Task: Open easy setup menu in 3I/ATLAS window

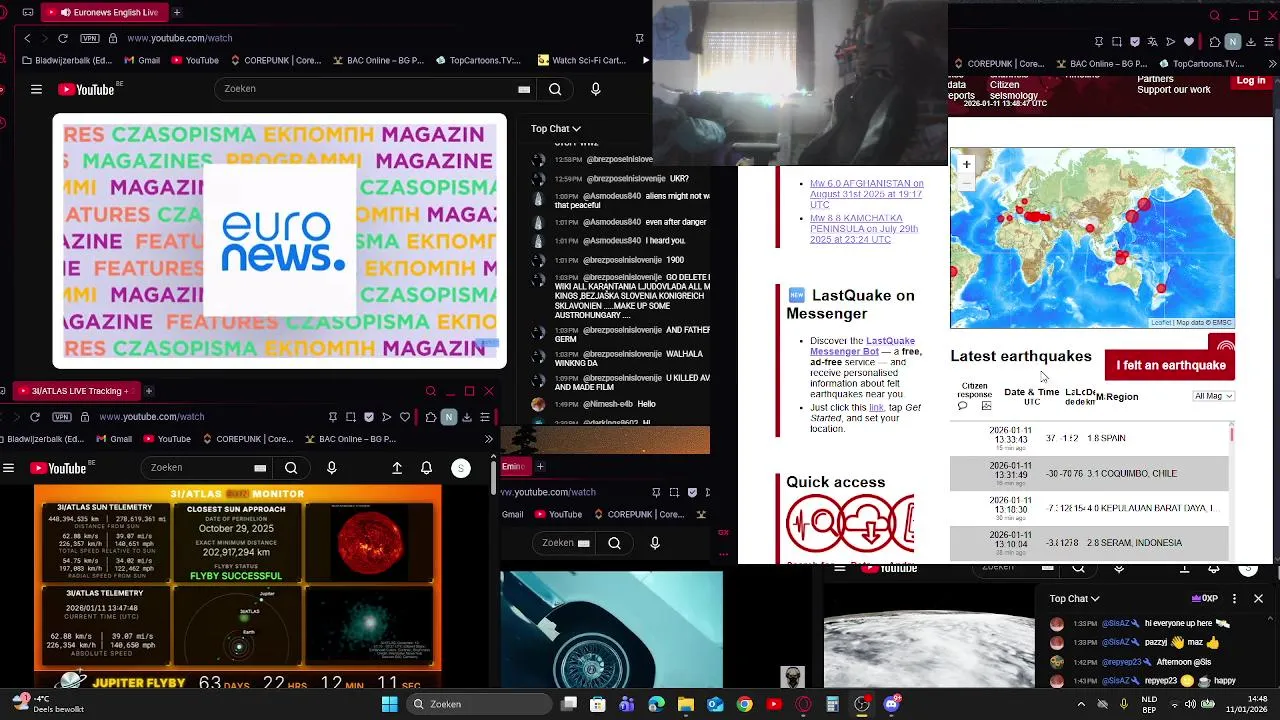Action: click(485, 417)
